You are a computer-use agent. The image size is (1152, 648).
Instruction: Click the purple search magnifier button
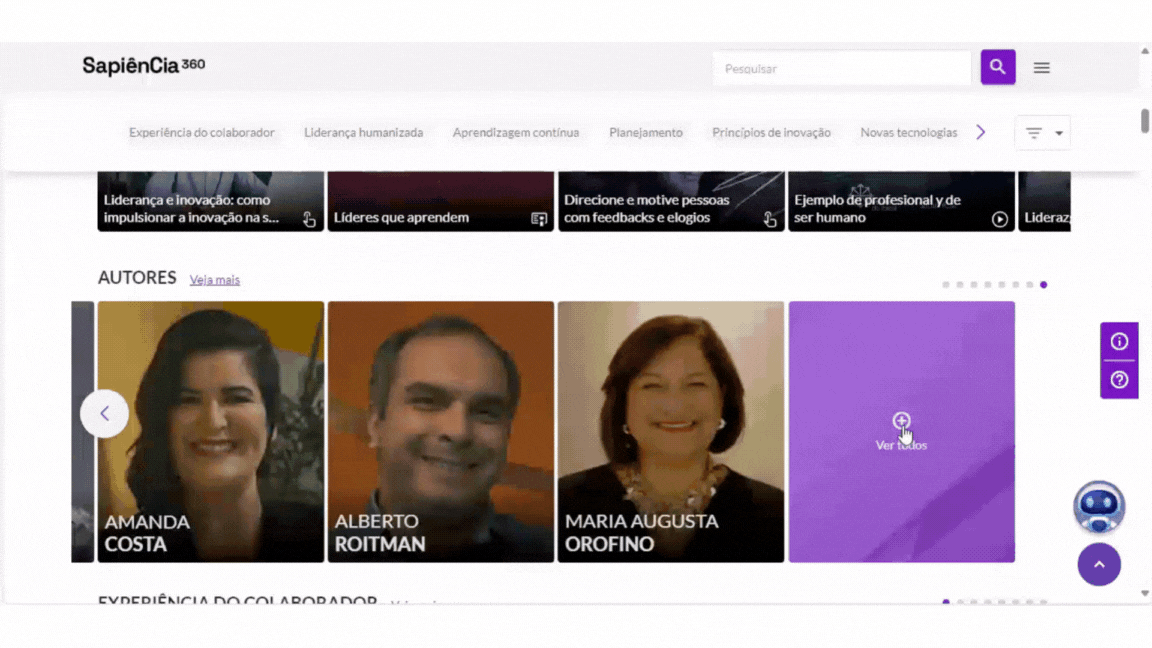coord(998,67)
